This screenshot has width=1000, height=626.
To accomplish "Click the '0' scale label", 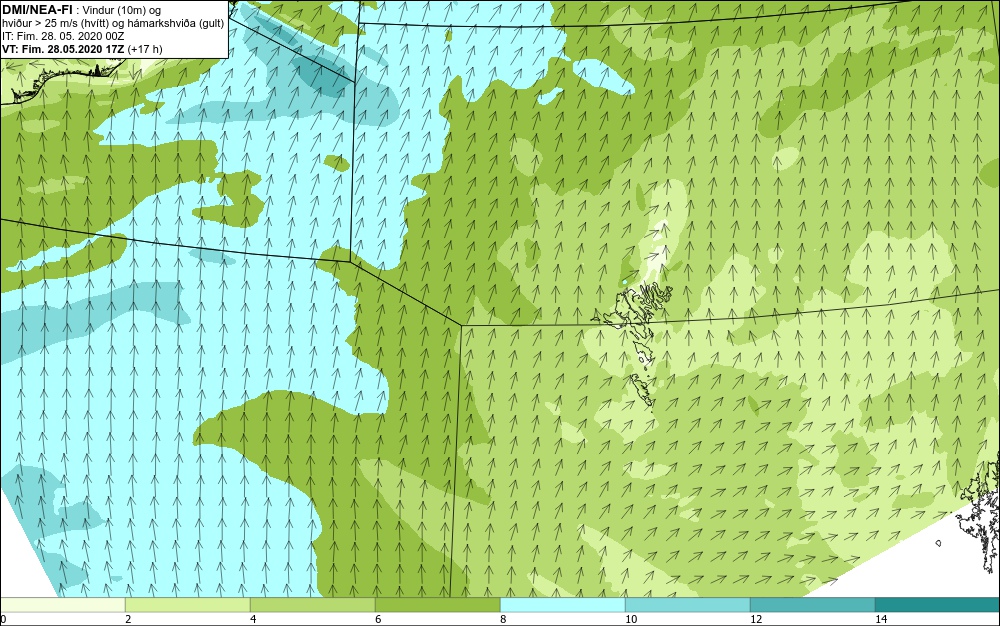I will (x=3, y=620).
